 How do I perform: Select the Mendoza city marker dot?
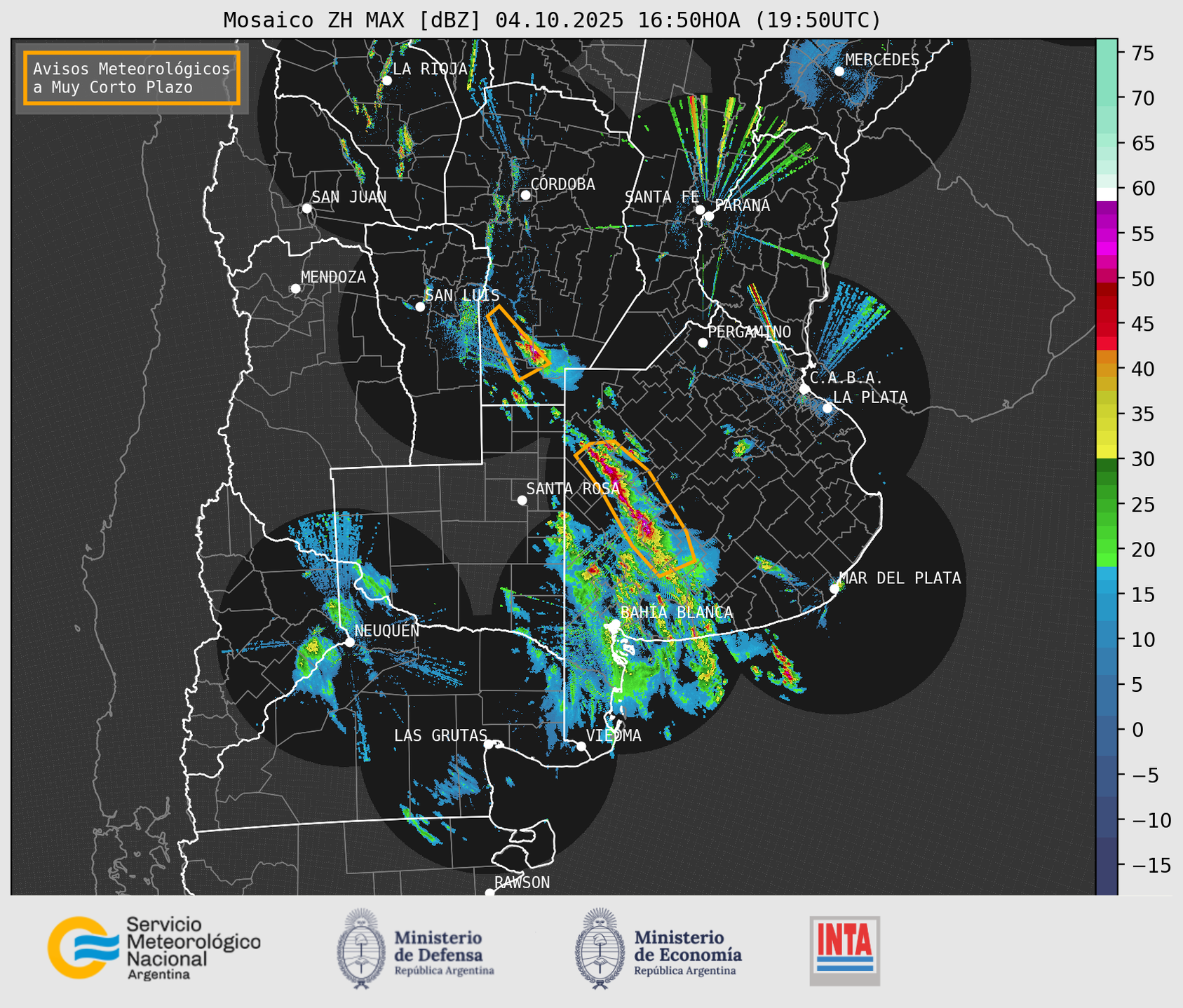(x=295, y=289)
